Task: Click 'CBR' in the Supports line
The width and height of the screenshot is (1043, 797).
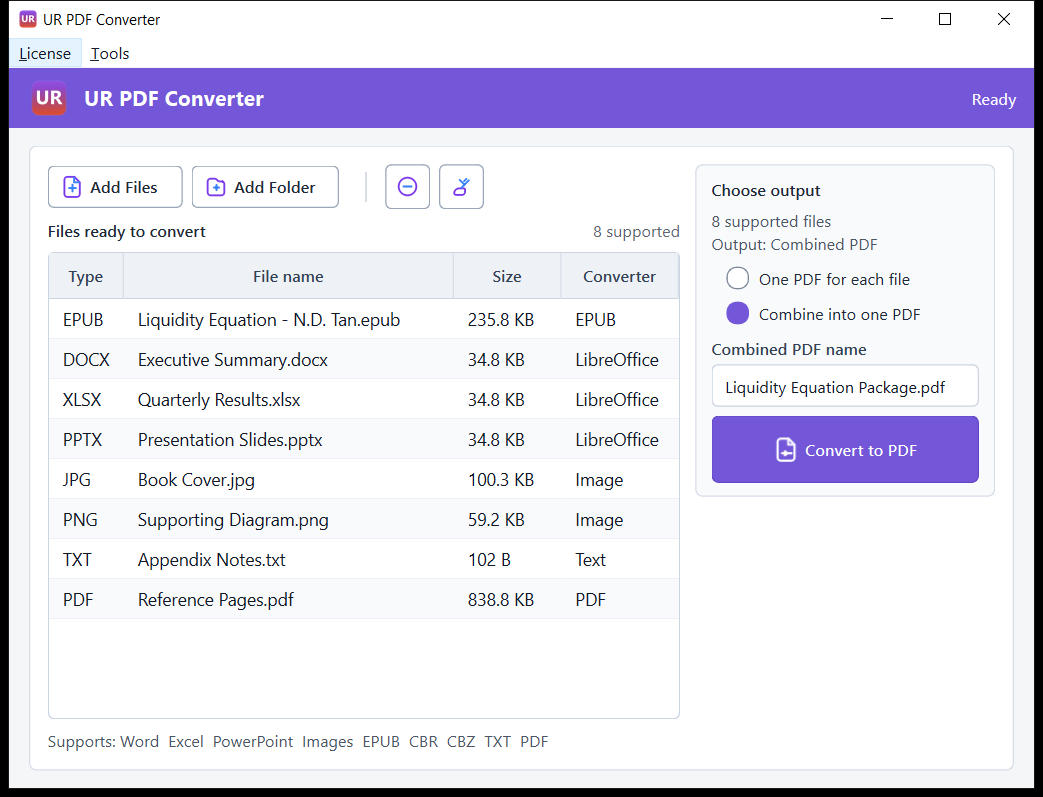Action: pos(423,742)
